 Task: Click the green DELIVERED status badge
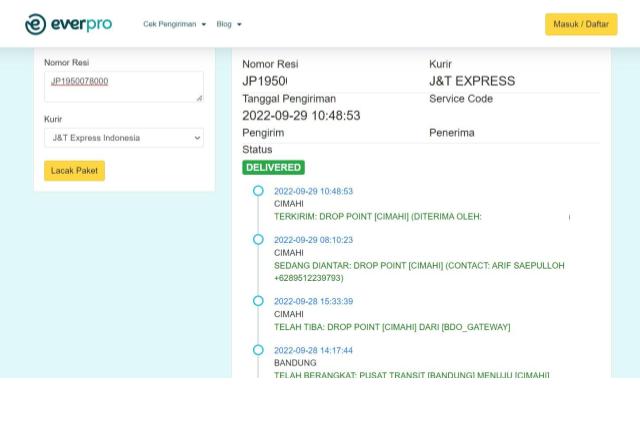(x=273, y=167)
